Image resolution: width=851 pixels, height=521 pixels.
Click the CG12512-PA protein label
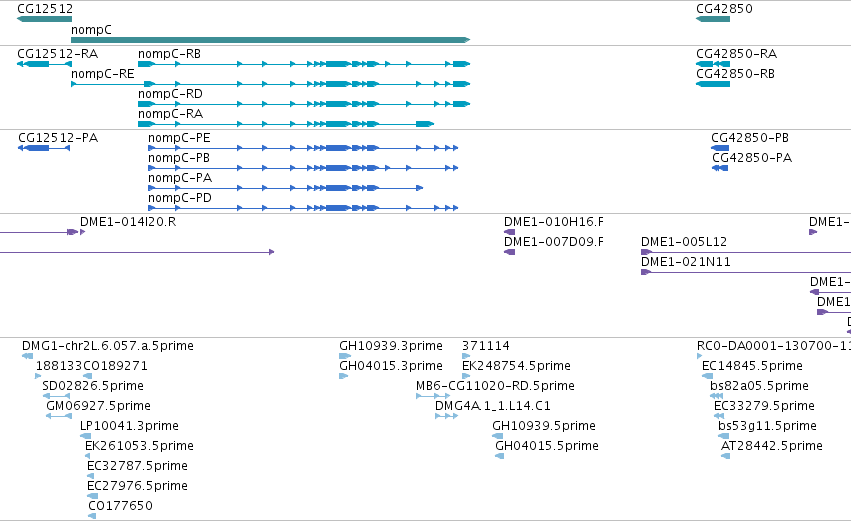point(58,138)
